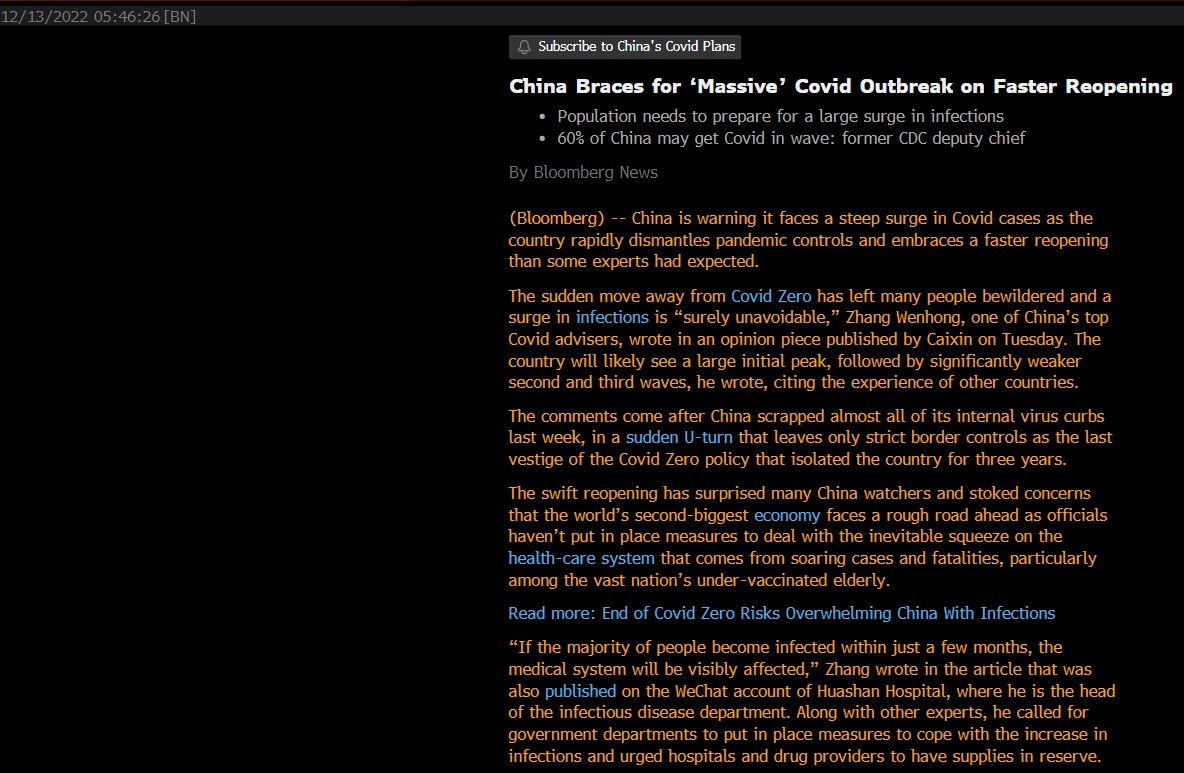Open Read more: End of Covid Zero link
Viewport: 1184px width, 773px height.
782,613
